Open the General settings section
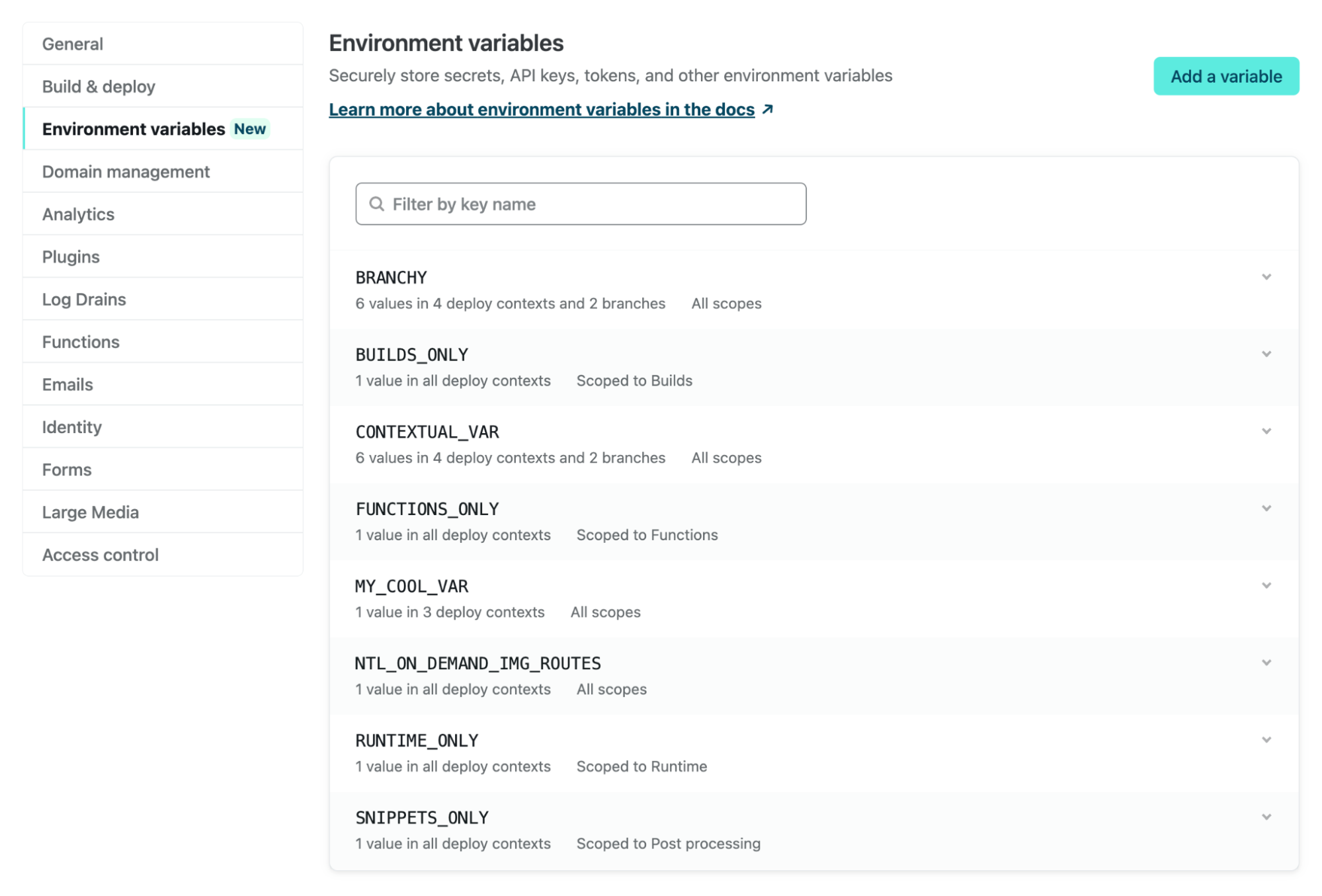This screenshot has width=1322, height=896. (x=163, y=44)
